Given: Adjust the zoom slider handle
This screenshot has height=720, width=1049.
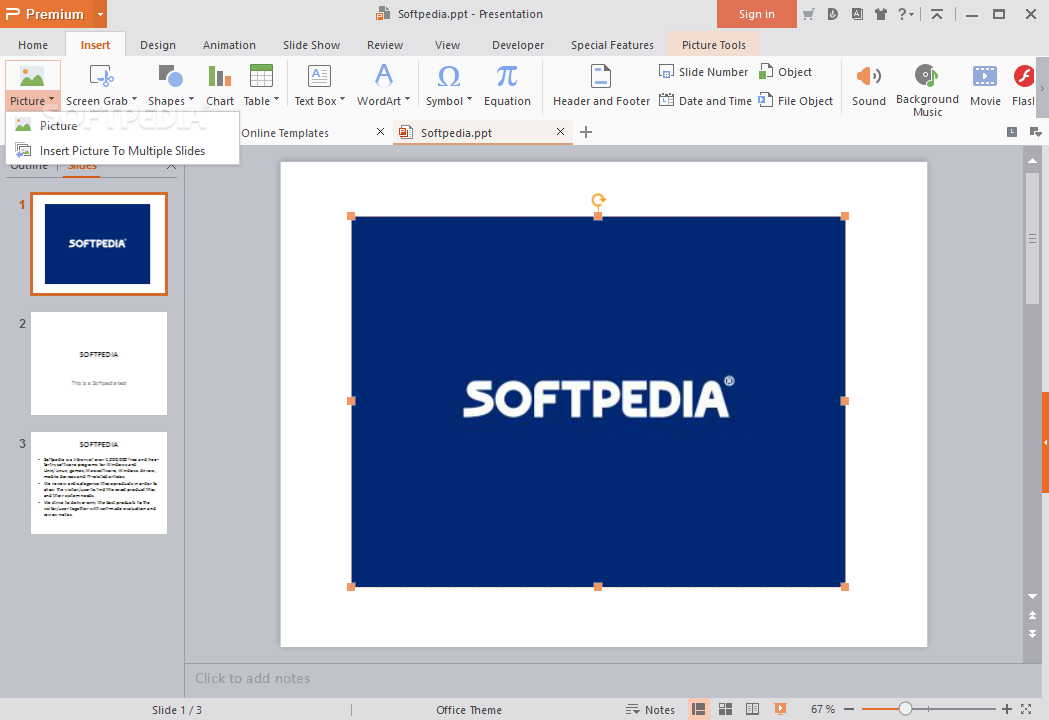Looking at the screenshot, I should coord(904,709).
